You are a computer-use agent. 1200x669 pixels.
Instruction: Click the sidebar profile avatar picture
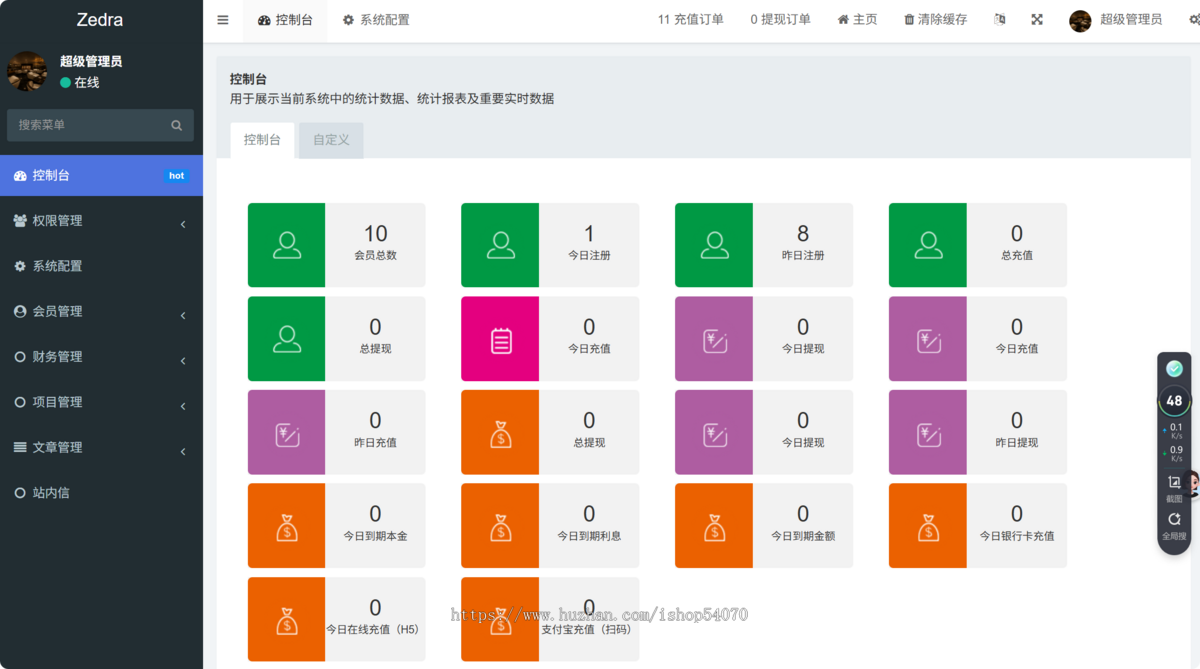(x=27, y=71)
